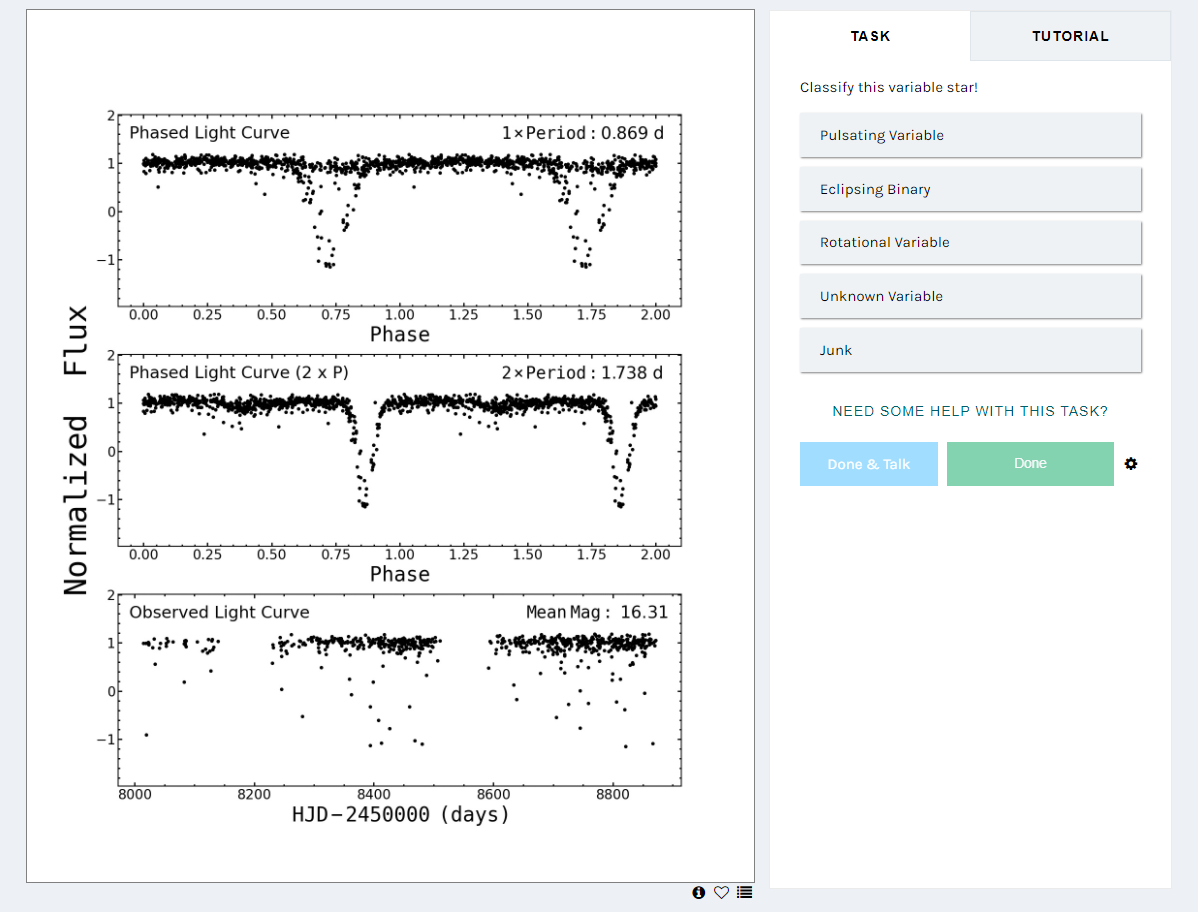
Task: Click the 'Phased Light Curve (2 x P)' plot title
Action: click(238, 373)
